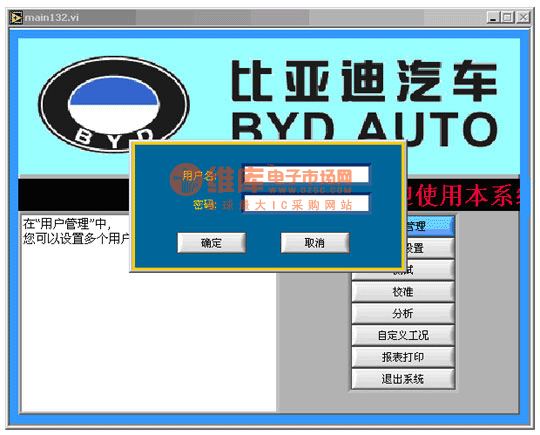Click the 确定 confirm button
540x435 pixels.
pyautogui.click(x=211, y=243)
